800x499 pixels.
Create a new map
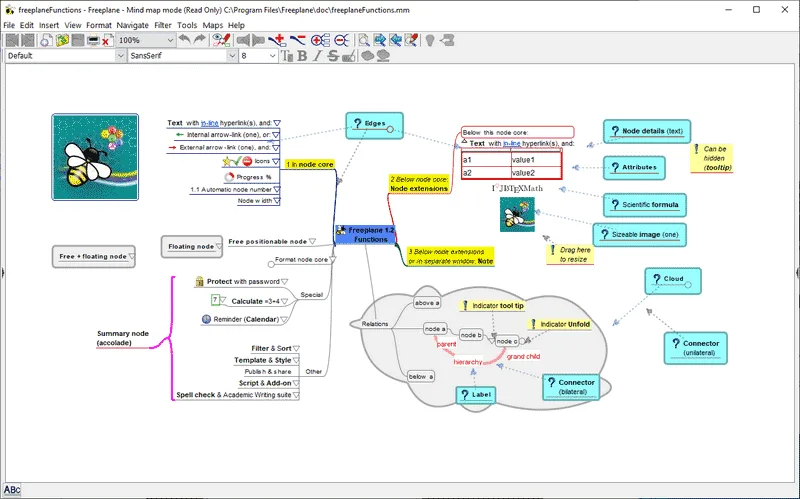pyautogui.click(x=46, y=40)
